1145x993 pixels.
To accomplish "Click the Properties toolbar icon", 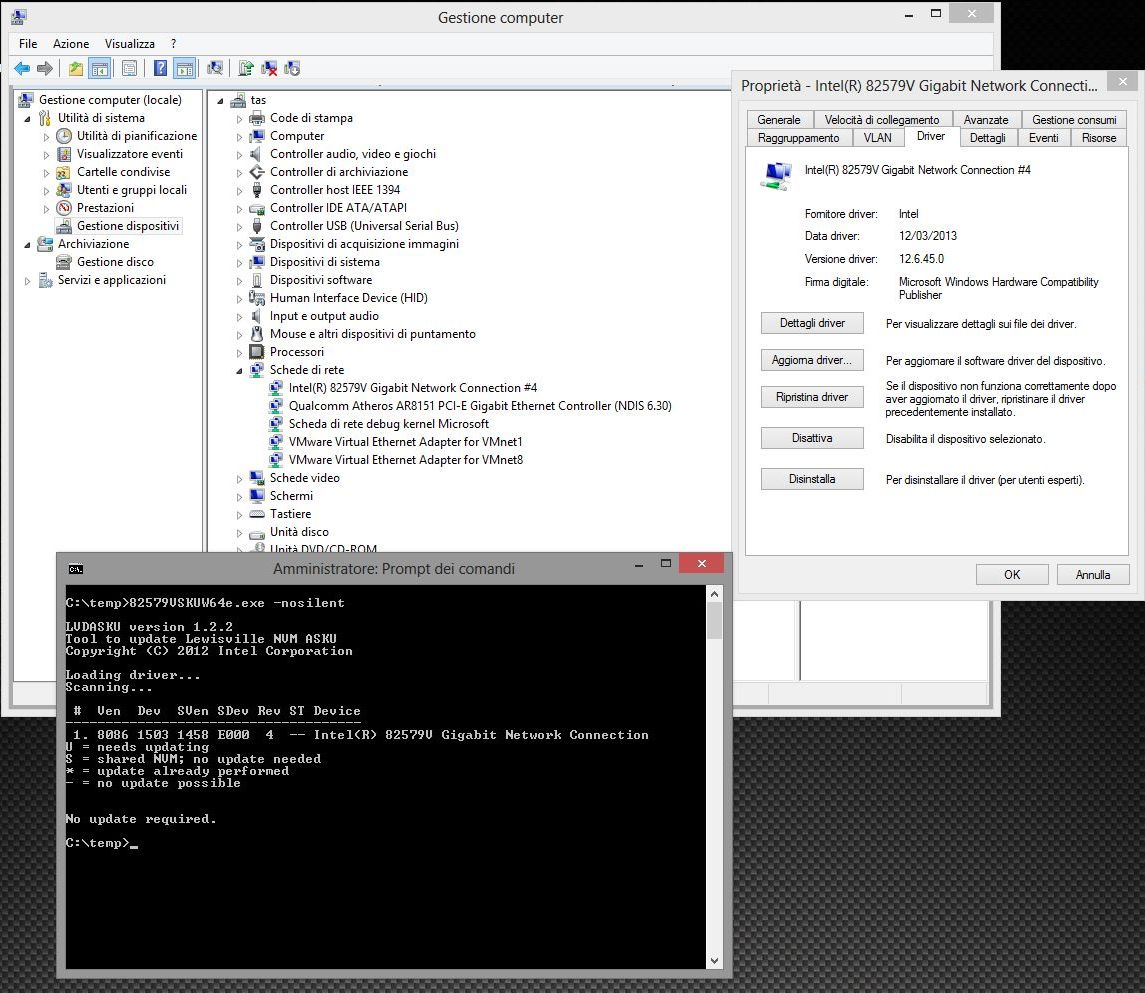I will 129,69.
